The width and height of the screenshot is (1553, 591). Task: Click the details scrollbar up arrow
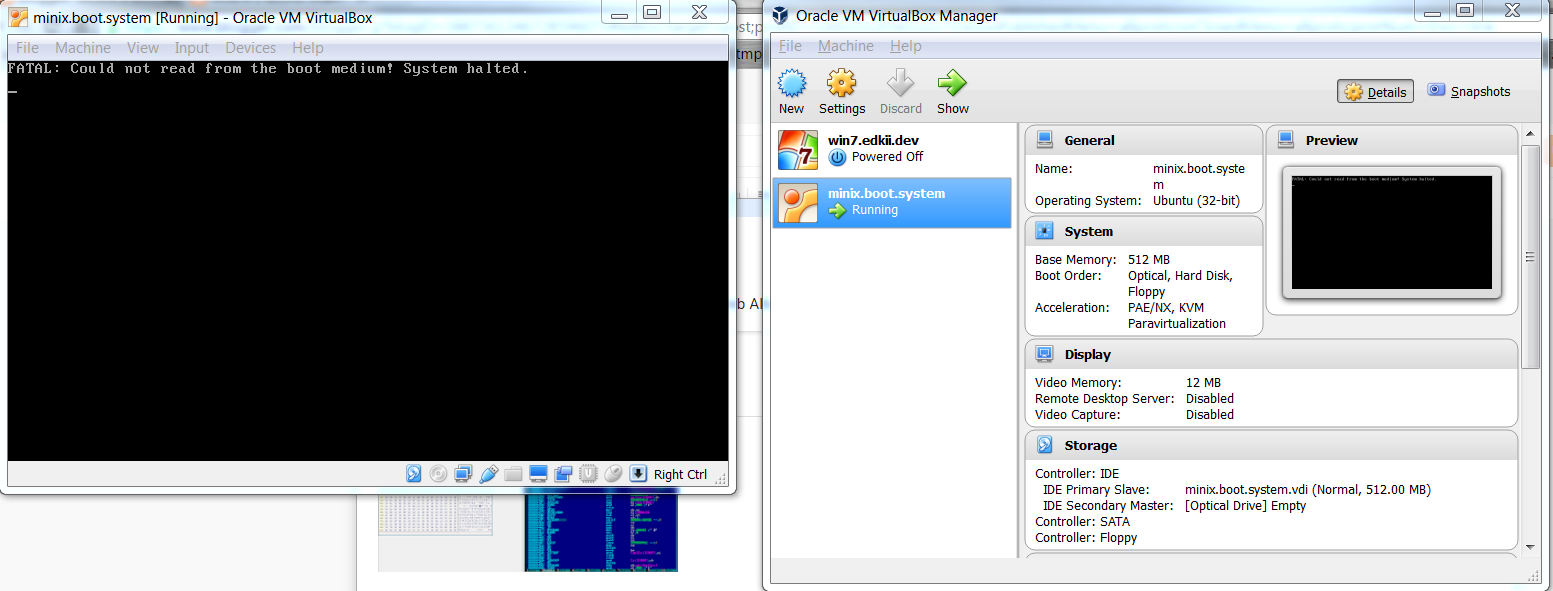1529,134
